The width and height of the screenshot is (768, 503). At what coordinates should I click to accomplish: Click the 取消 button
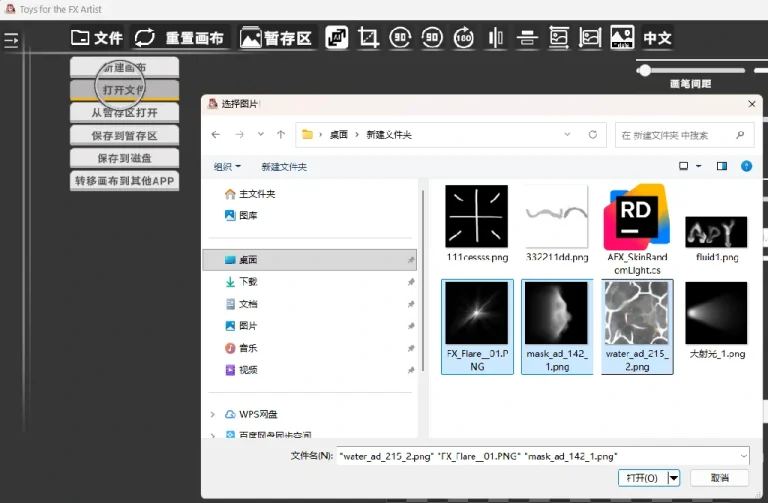point(721,478)
